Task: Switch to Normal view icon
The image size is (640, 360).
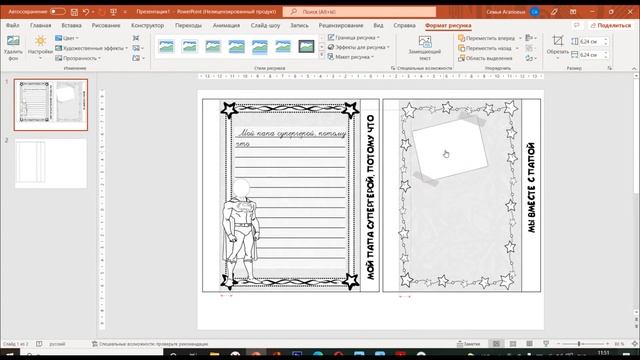Action: tap(496, 344)
